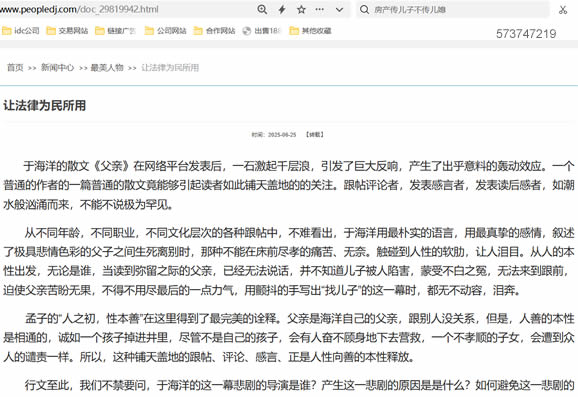Go to 首页 breadcrumb link

[15, 67]
